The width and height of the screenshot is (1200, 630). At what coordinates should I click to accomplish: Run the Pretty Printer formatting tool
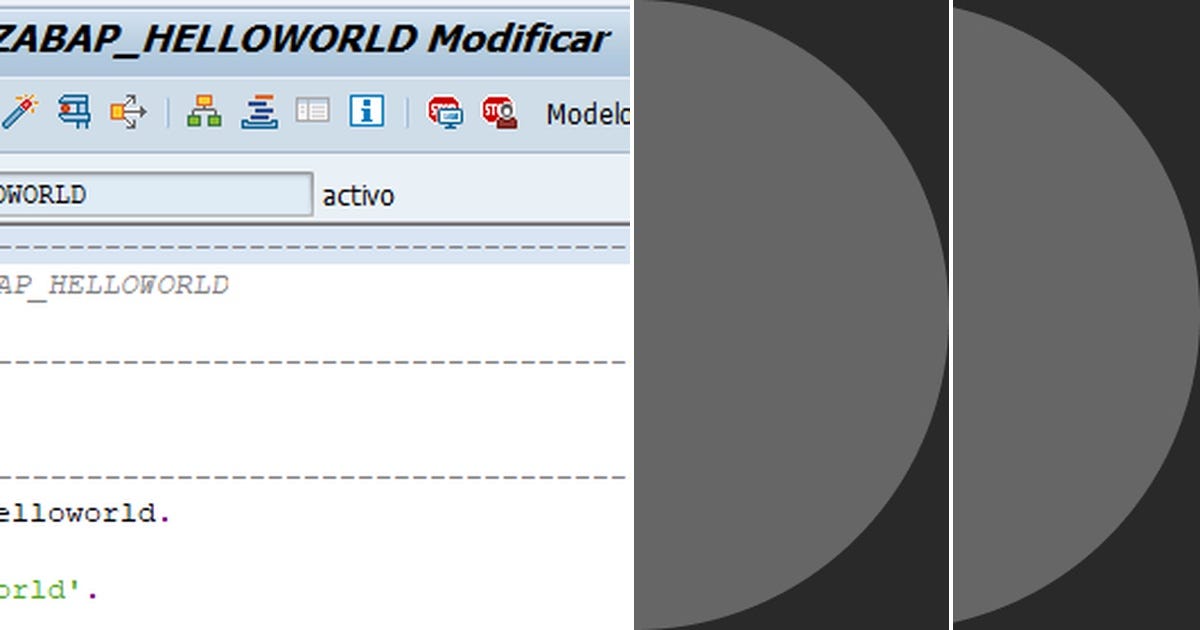pyautogui.click(x=258, y=111)
